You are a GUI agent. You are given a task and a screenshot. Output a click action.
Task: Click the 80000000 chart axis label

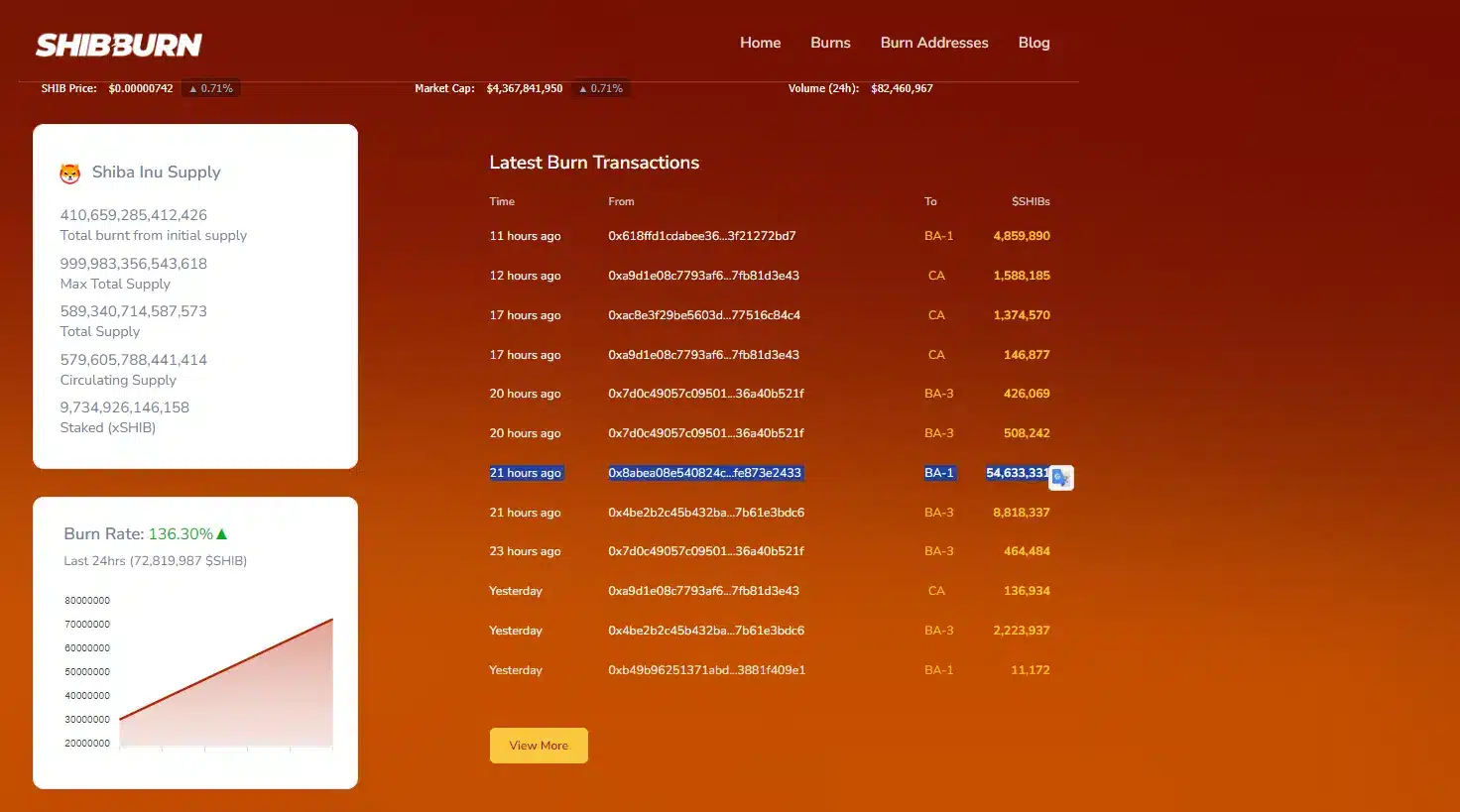pyautogui.click(x=87, y=601)
